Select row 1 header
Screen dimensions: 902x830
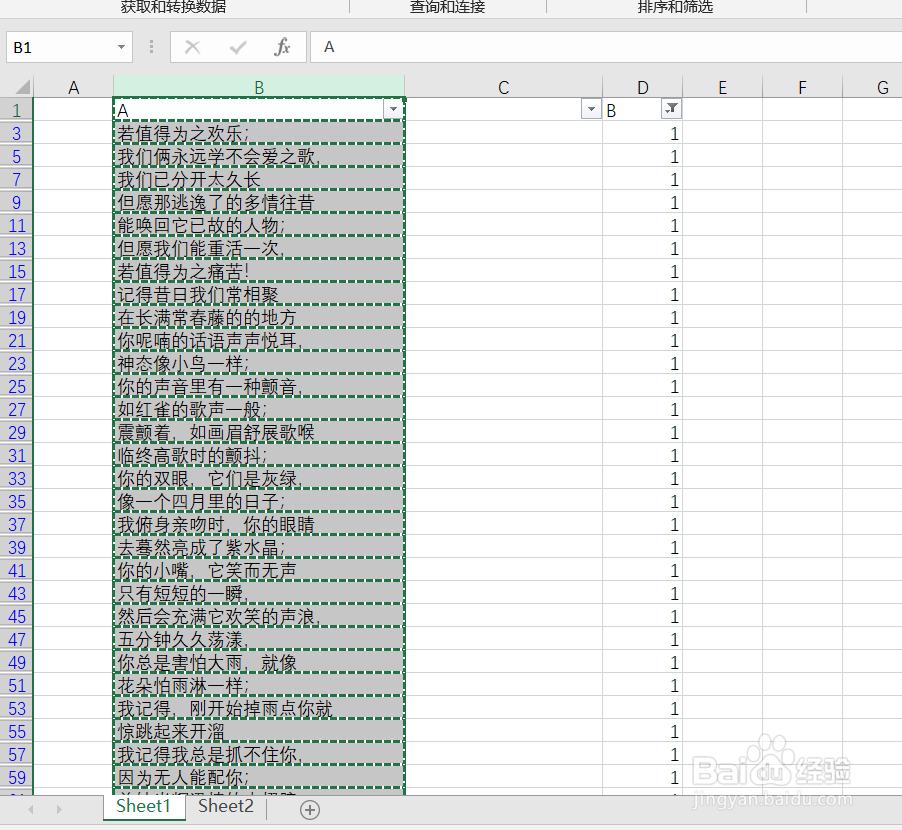click(17, 109)
